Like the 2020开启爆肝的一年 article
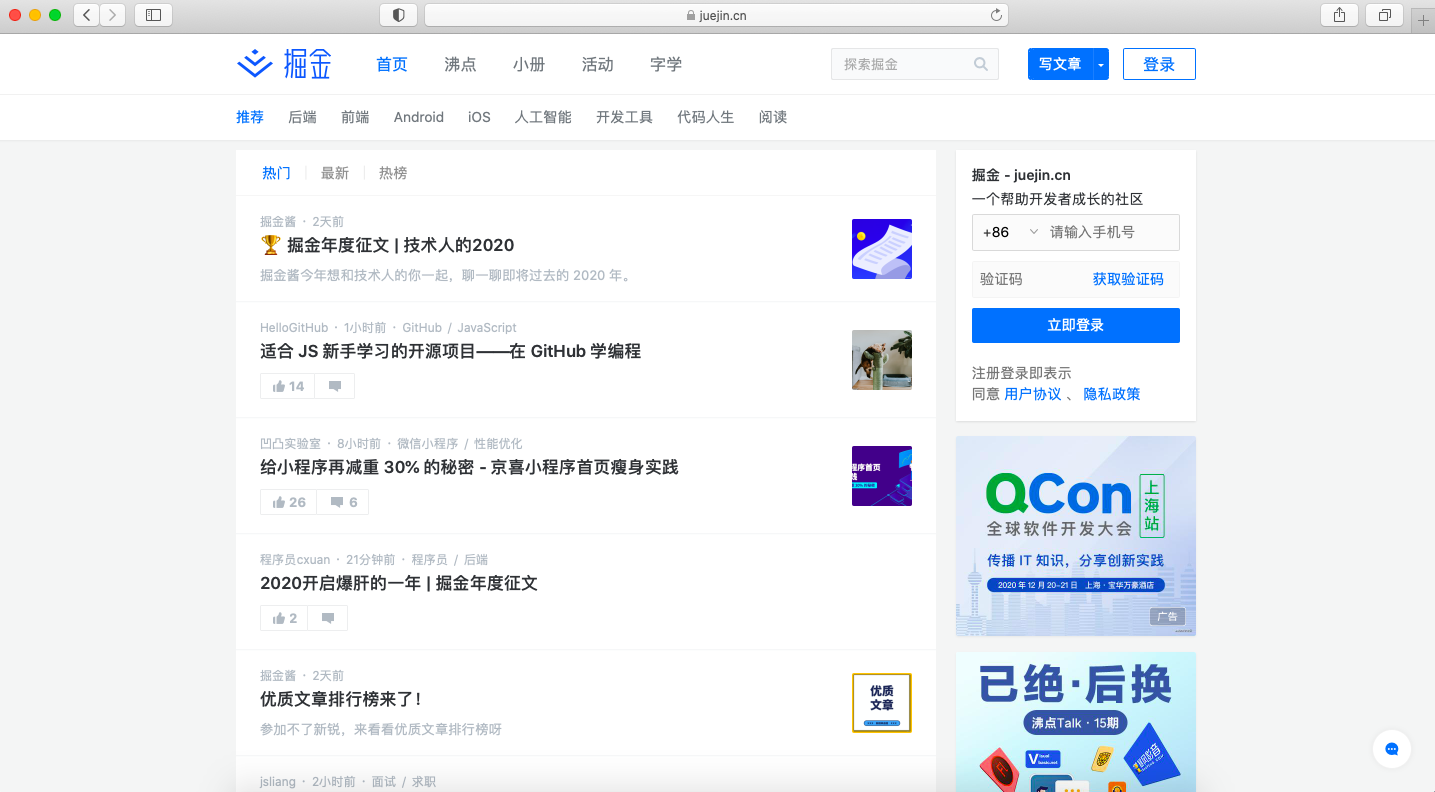Screen dimensions: 1435x792 [285, 618]
